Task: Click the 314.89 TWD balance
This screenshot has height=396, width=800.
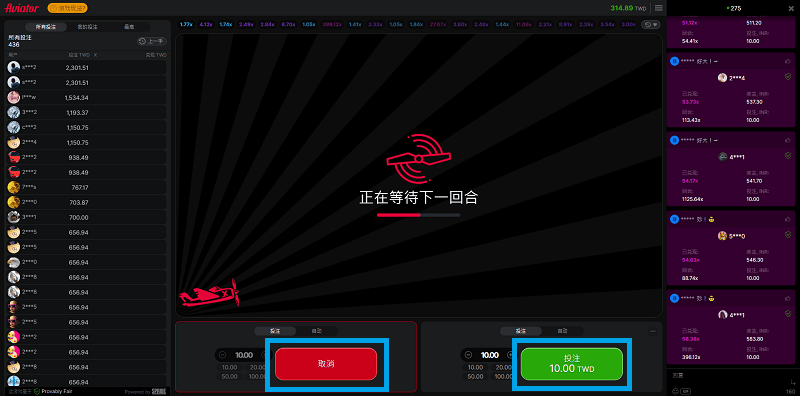Action: click(x=629, y=8)
